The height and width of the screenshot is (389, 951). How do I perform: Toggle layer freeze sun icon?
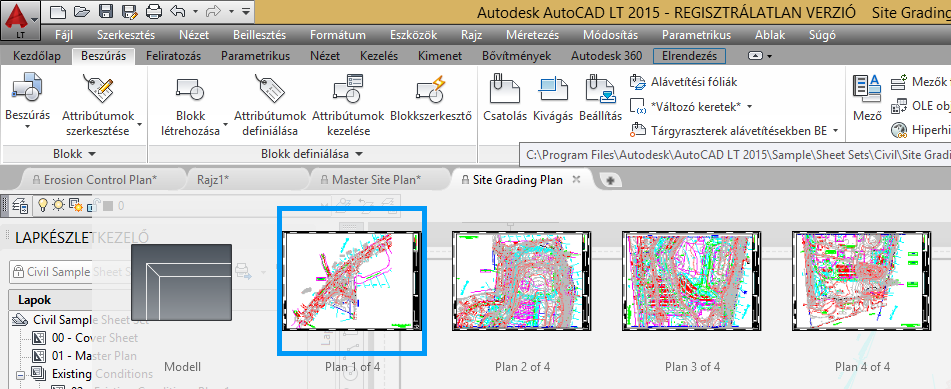tap(58, 205)
